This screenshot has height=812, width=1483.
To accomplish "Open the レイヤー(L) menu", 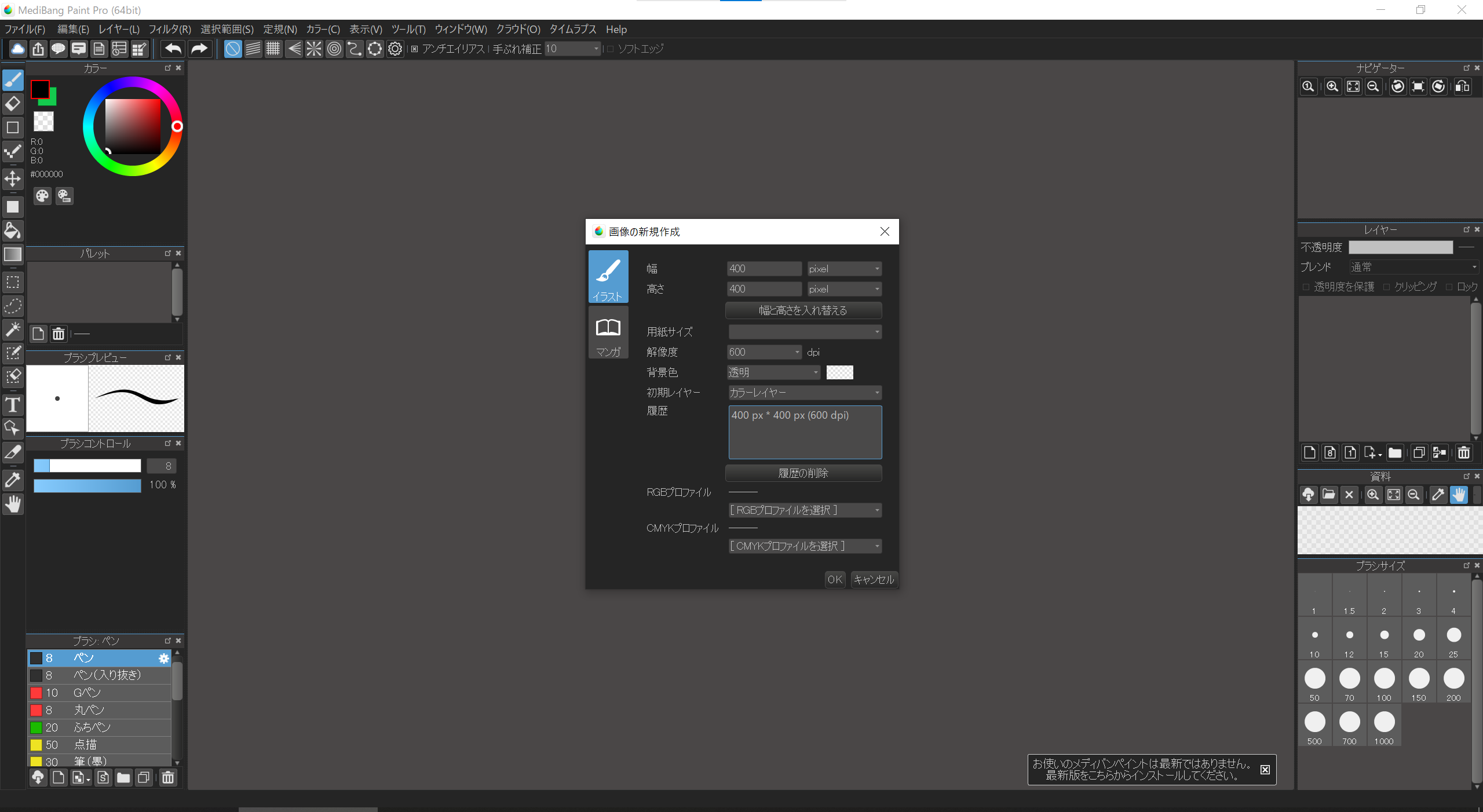I will click(119, 30).
